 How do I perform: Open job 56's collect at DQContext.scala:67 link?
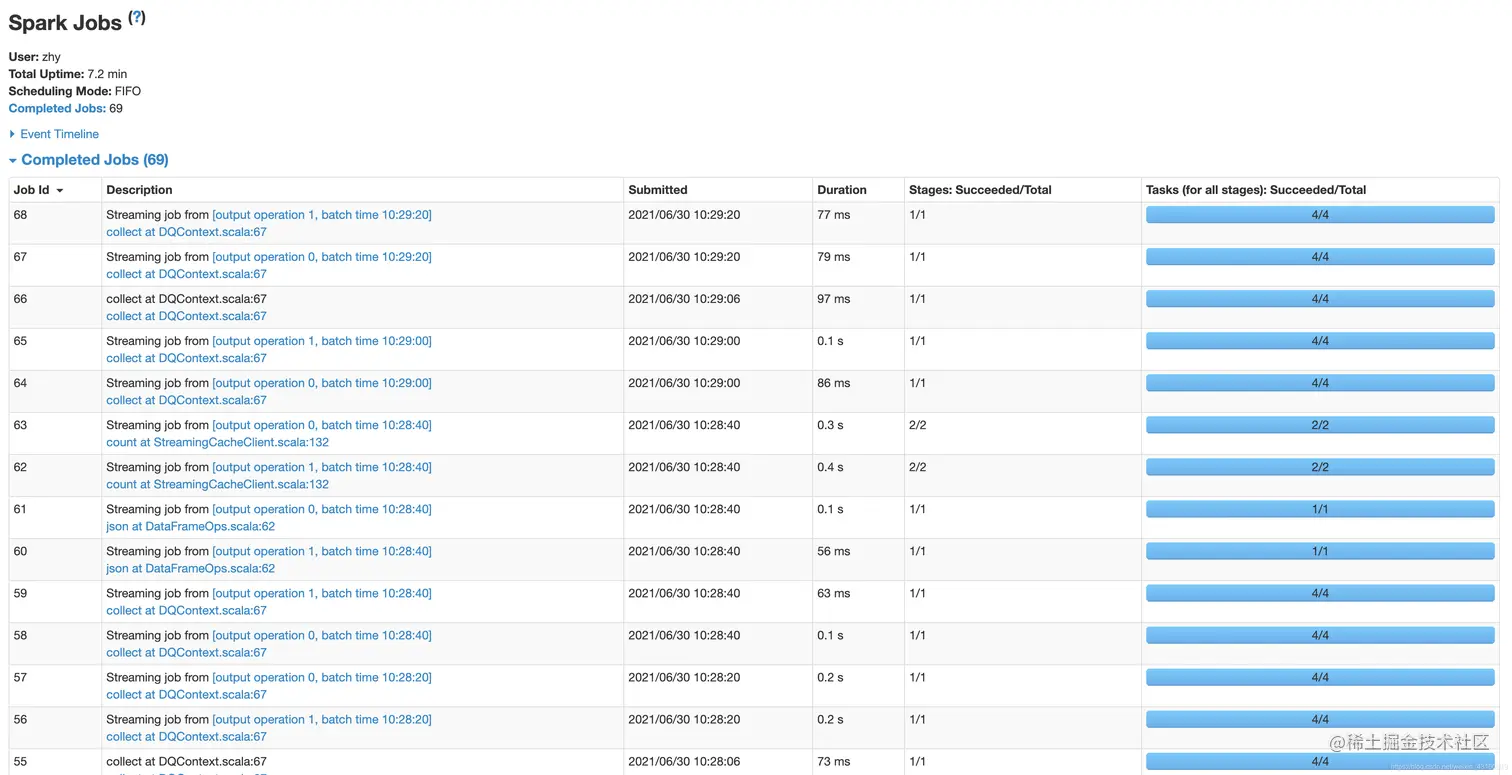point(186,736)
